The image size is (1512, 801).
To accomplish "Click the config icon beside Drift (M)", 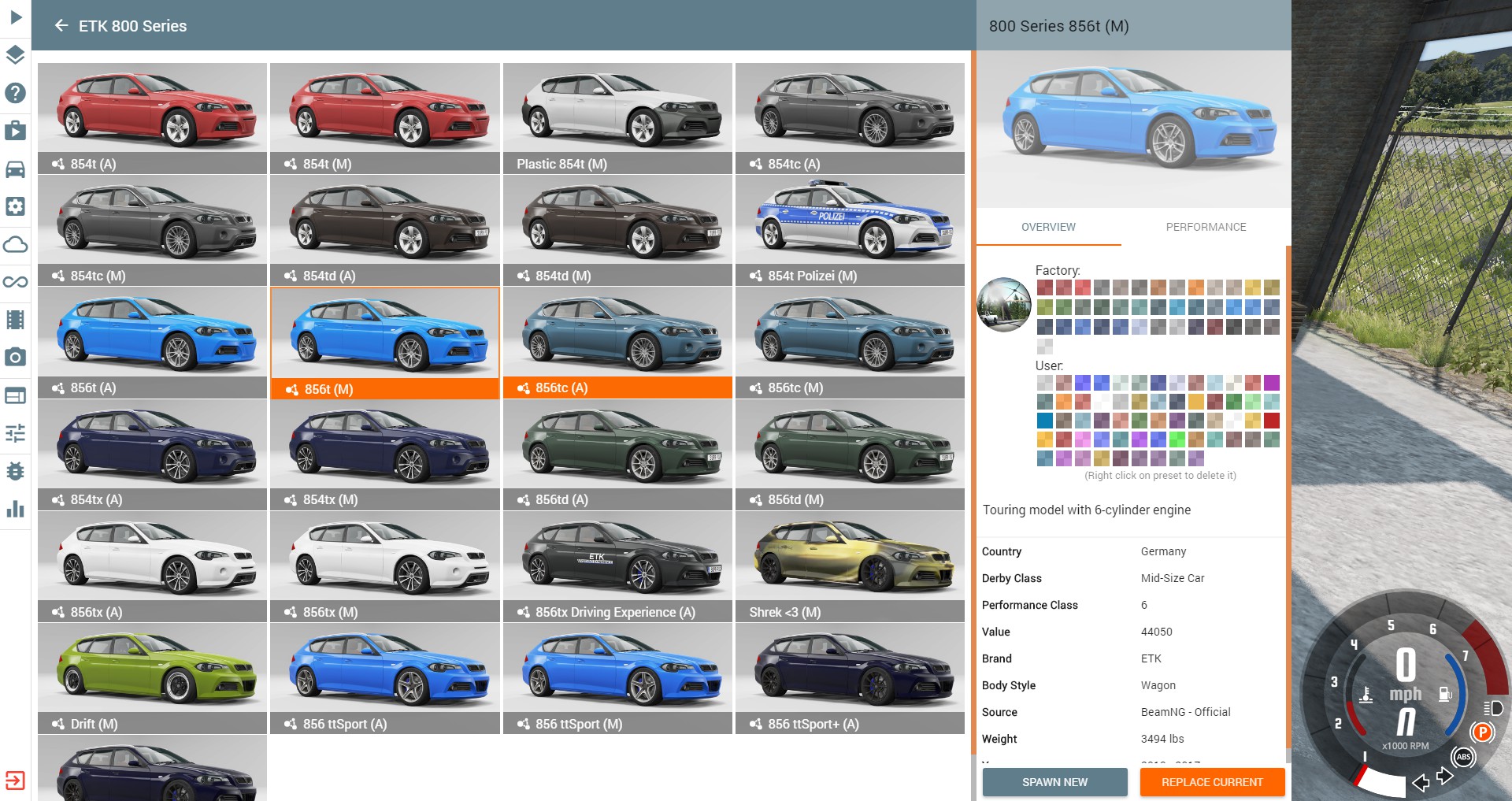I will pyautogui.click(x=58, y=724).
